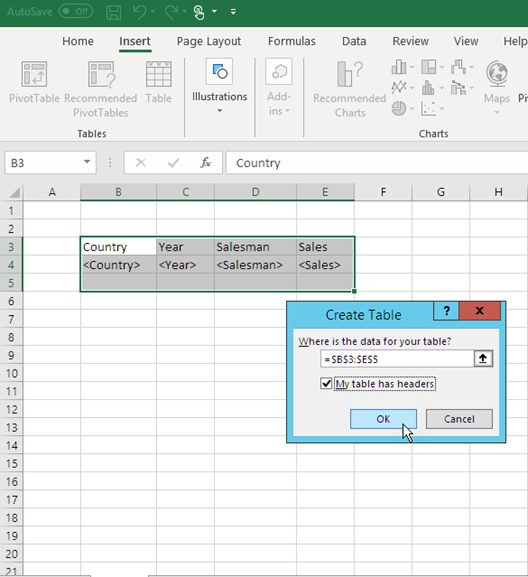Viewport: 528px width, 577px height.
Task: Click the Cancel X in formula bar
Action: pyautogui.click(x=141, y=162)
